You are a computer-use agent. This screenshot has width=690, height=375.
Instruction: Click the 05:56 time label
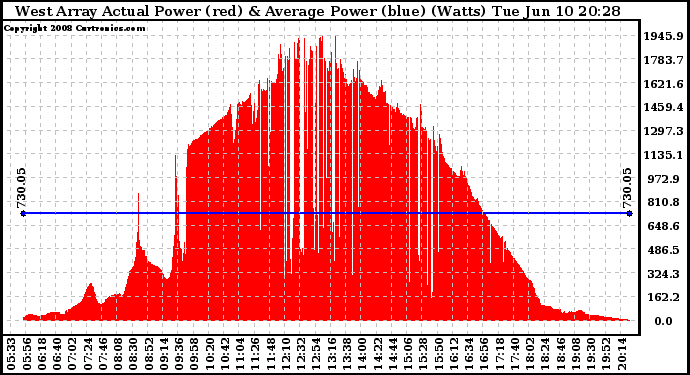27,354
